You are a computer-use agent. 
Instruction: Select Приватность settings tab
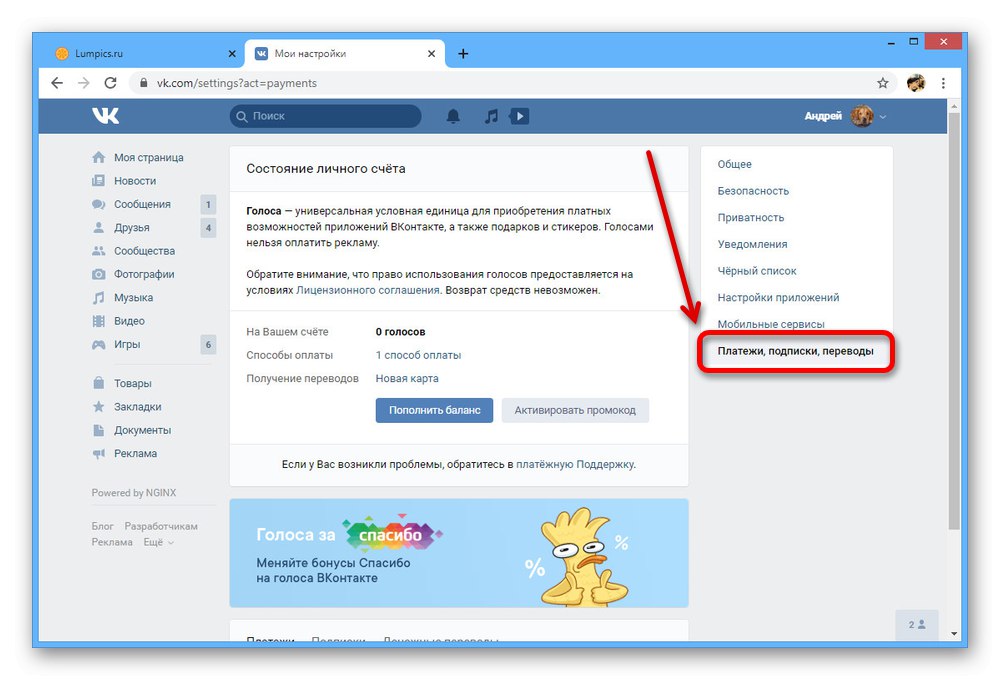[x=751, y=218]
